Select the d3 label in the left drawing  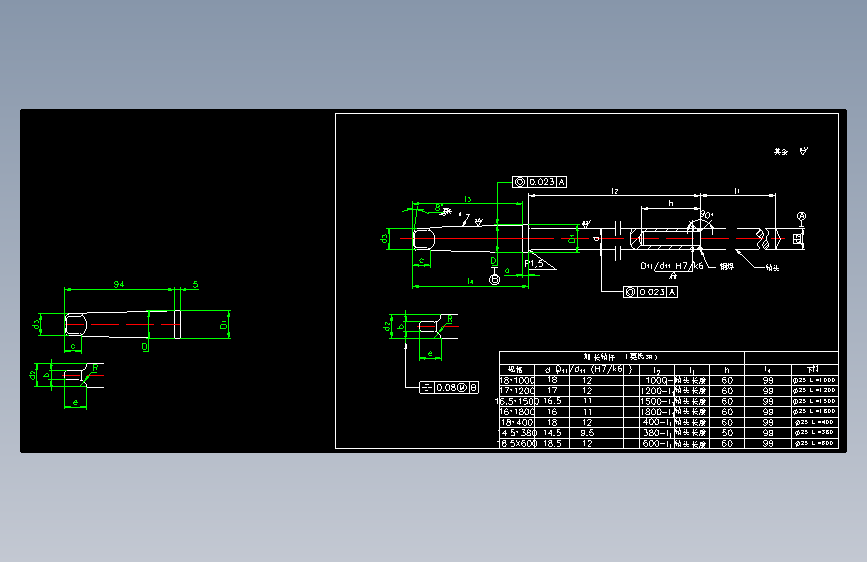click(x=36, y=324)
